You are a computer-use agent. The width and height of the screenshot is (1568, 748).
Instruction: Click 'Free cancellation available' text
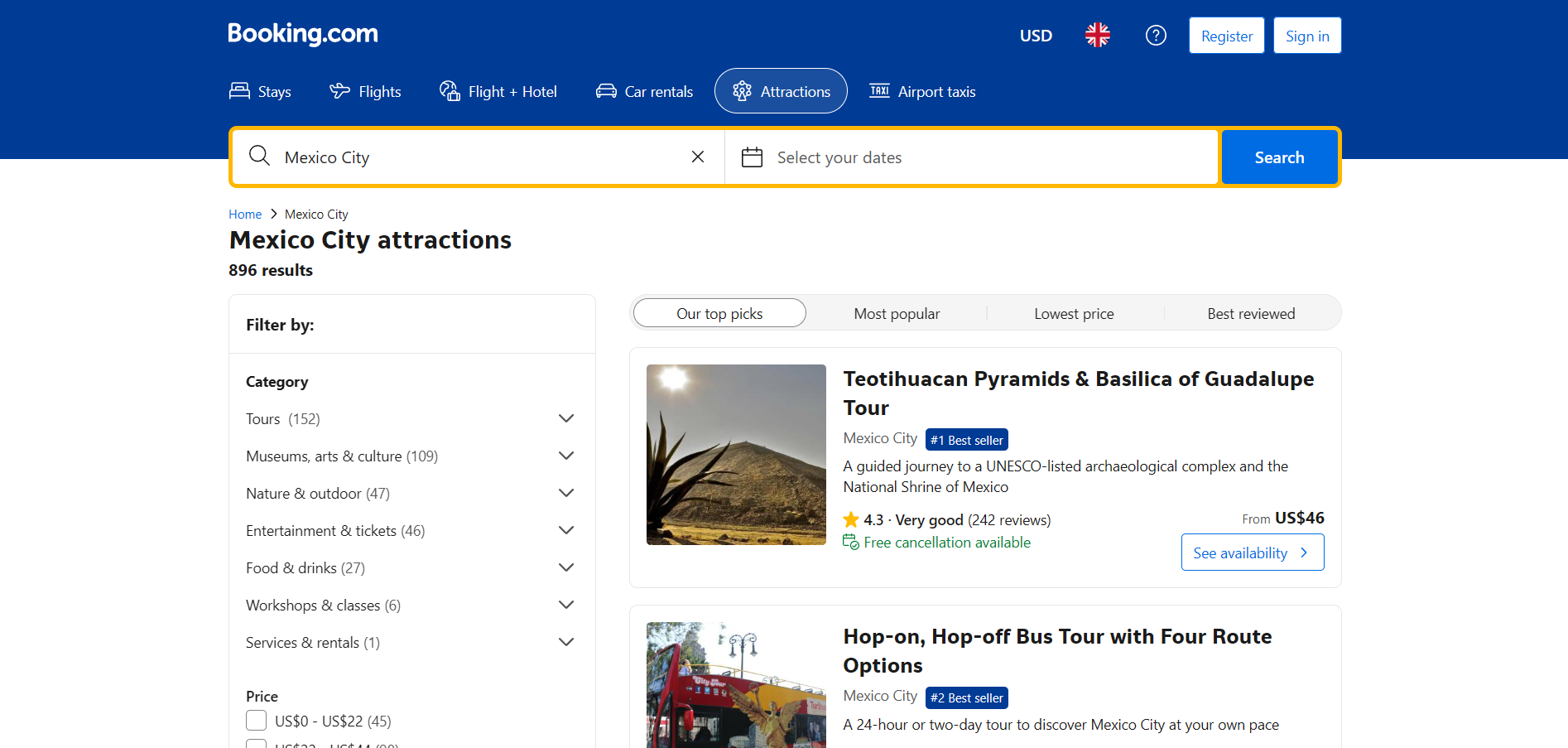tap(947, 542)
